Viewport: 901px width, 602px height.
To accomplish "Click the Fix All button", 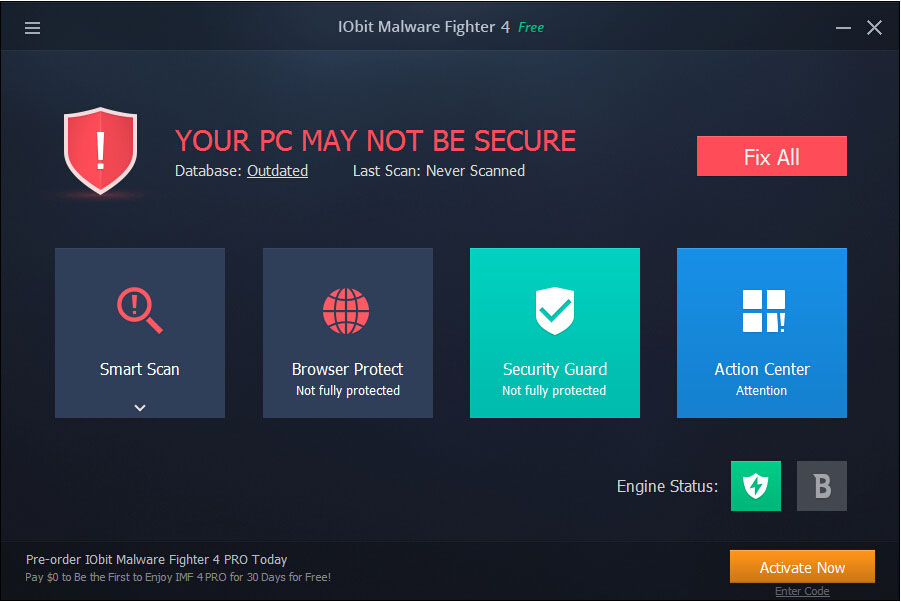I will tap(772, 156).
